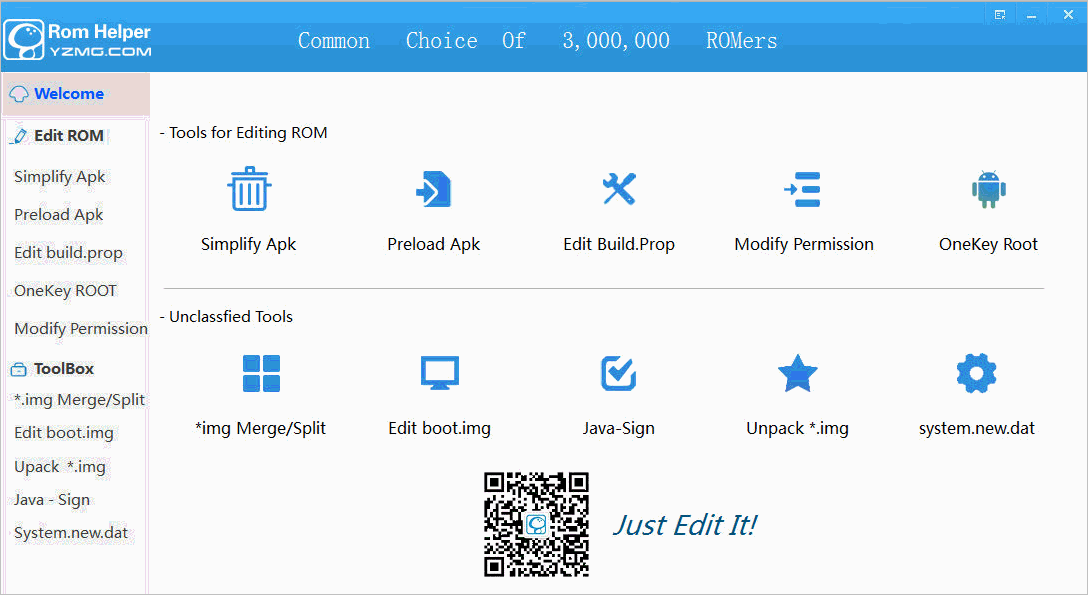The image size is (1088, 595).
Task: Click the Preload Apk label in main panel
Action: click(x=434, y=244)
